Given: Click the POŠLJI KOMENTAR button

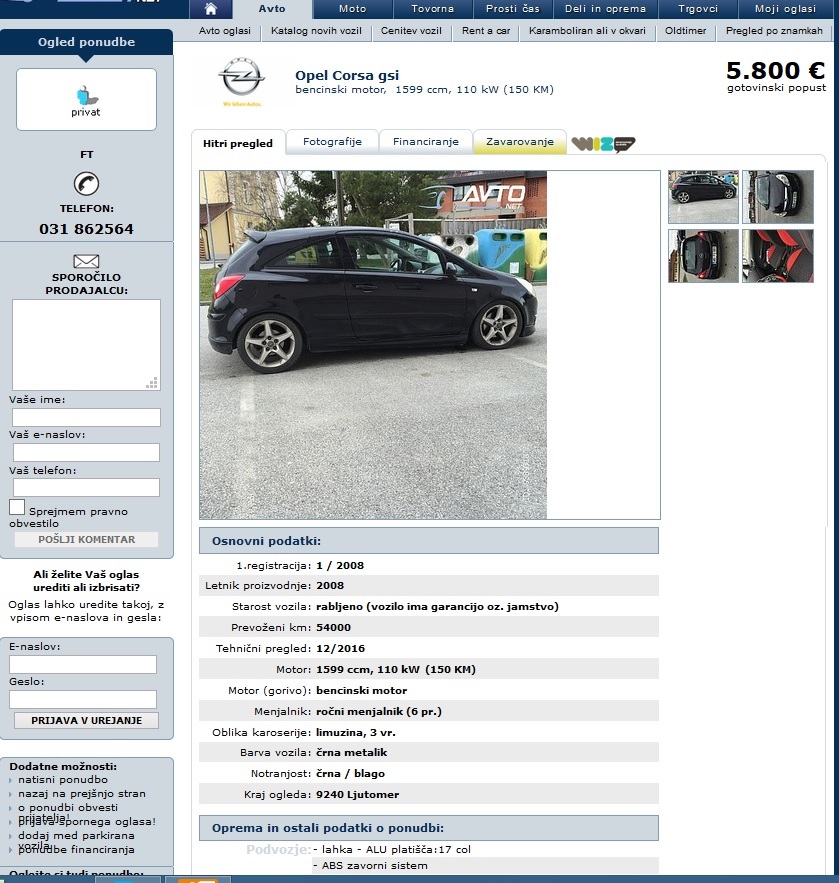Looking at the screenshot, I should pos(86,539).
